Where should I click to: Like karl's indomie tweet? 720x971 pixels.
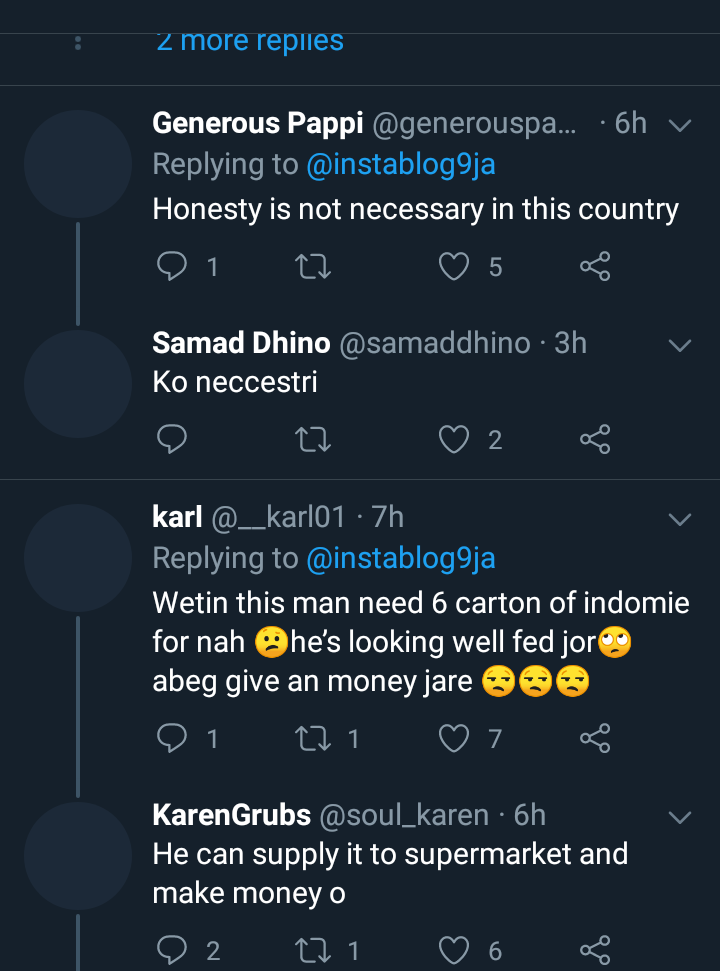pos(455,738)
